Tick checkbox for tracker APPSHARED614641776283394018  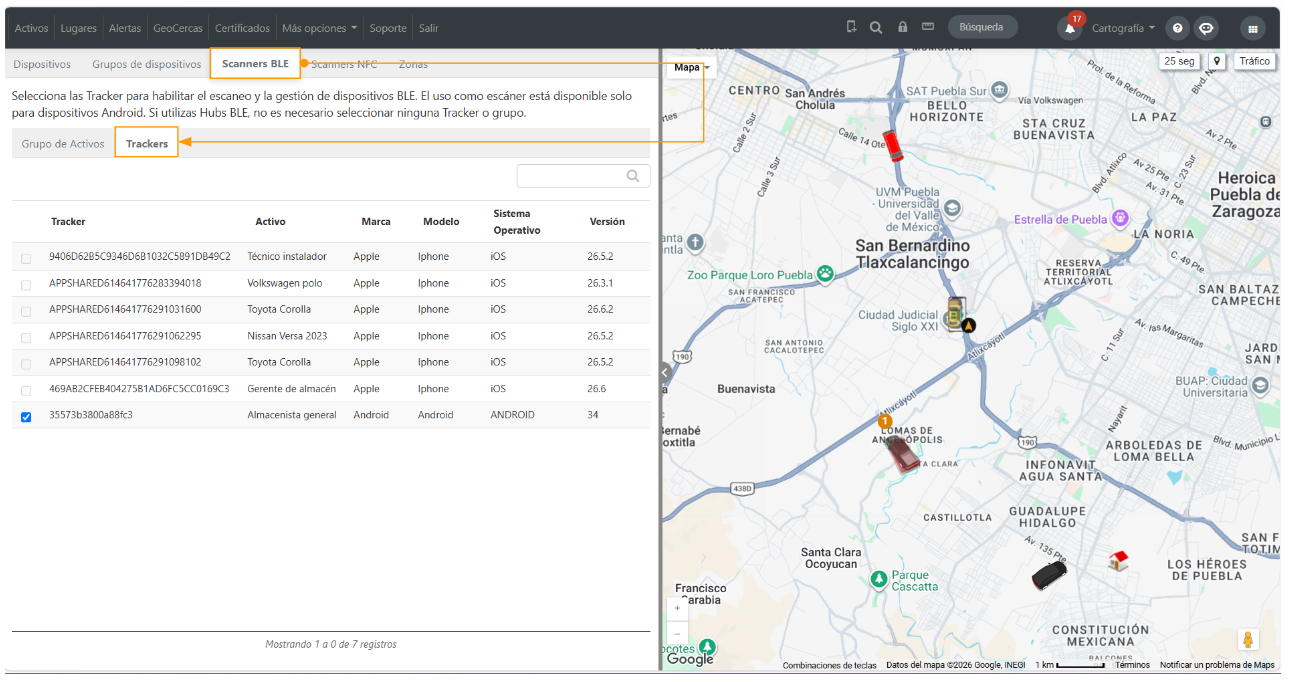pos(26,285)
